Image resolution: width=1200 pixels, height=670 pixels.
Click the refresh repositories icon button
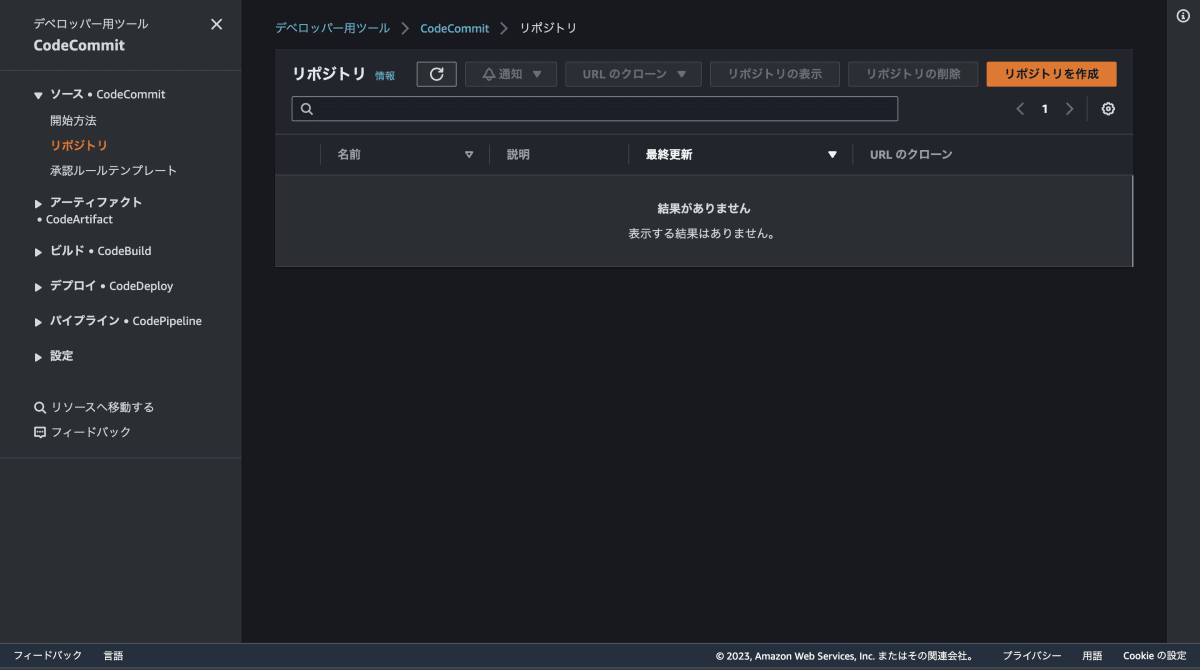coord(436,74)
